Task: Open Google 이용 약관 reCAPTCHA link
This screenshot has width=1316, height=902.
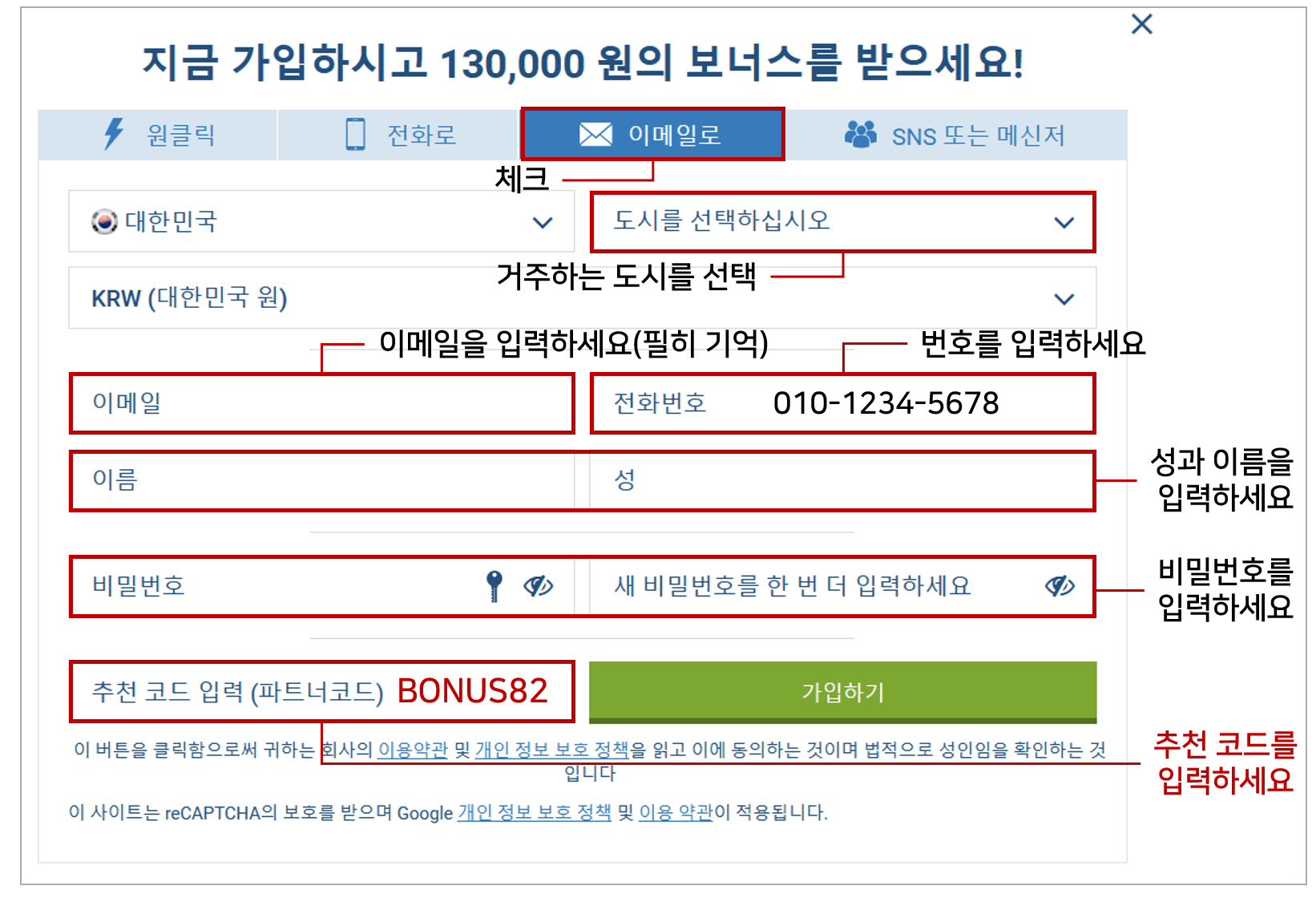Action: click(x=676, y=813)
